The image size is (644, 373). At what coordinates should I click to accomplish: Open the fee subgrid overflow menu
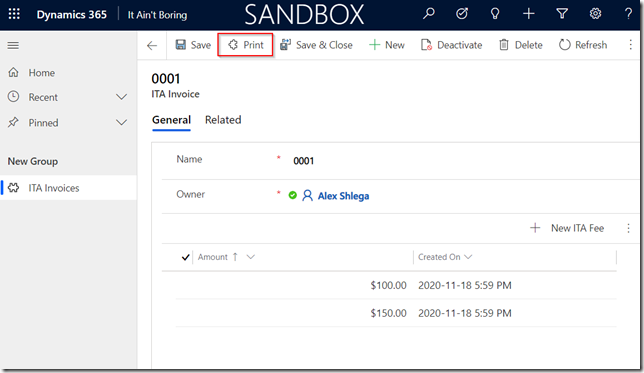pos(628,228)
